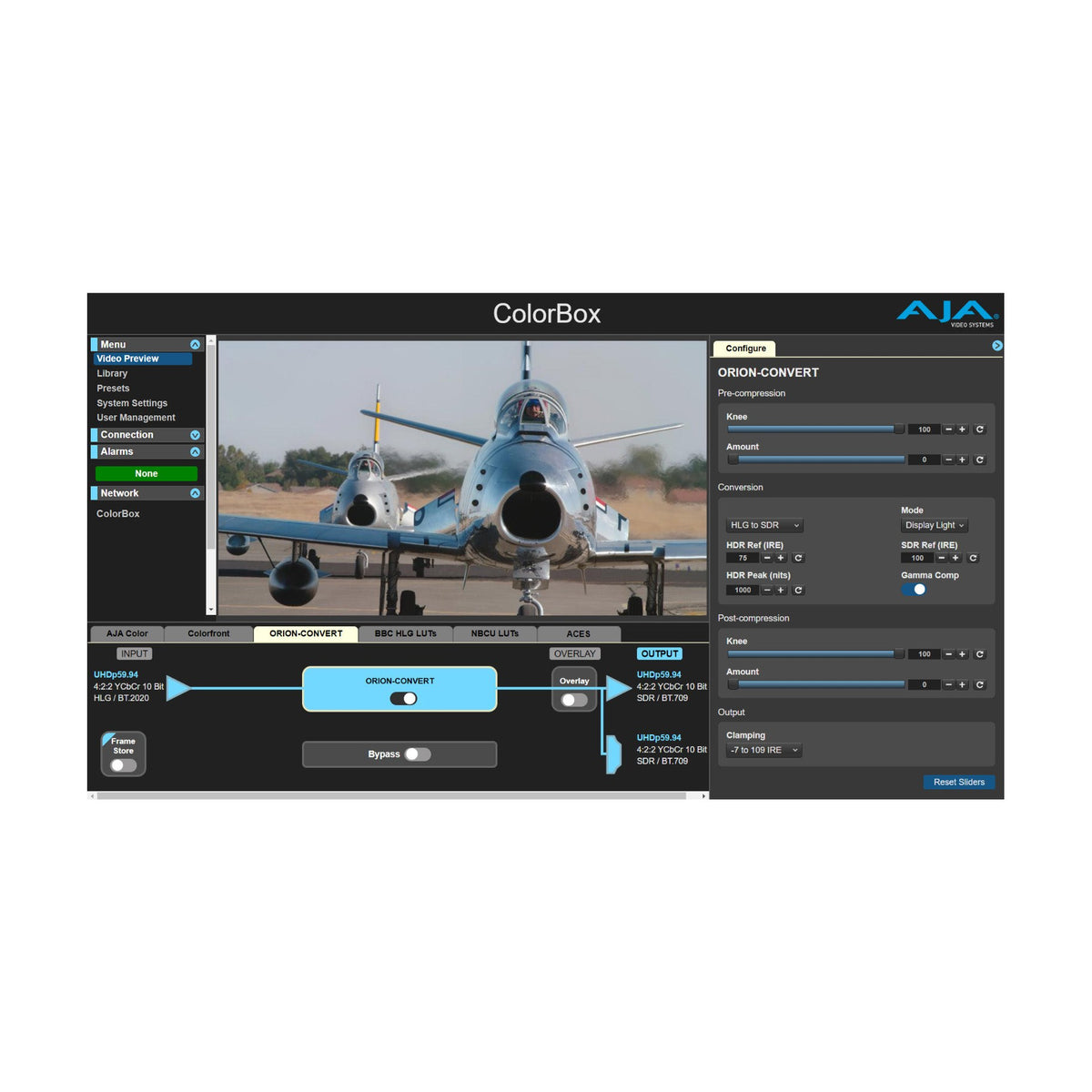This screenshot has height=1092, width=1092.
Task: Select the Configure tab
Action: [x=746, y=349]
